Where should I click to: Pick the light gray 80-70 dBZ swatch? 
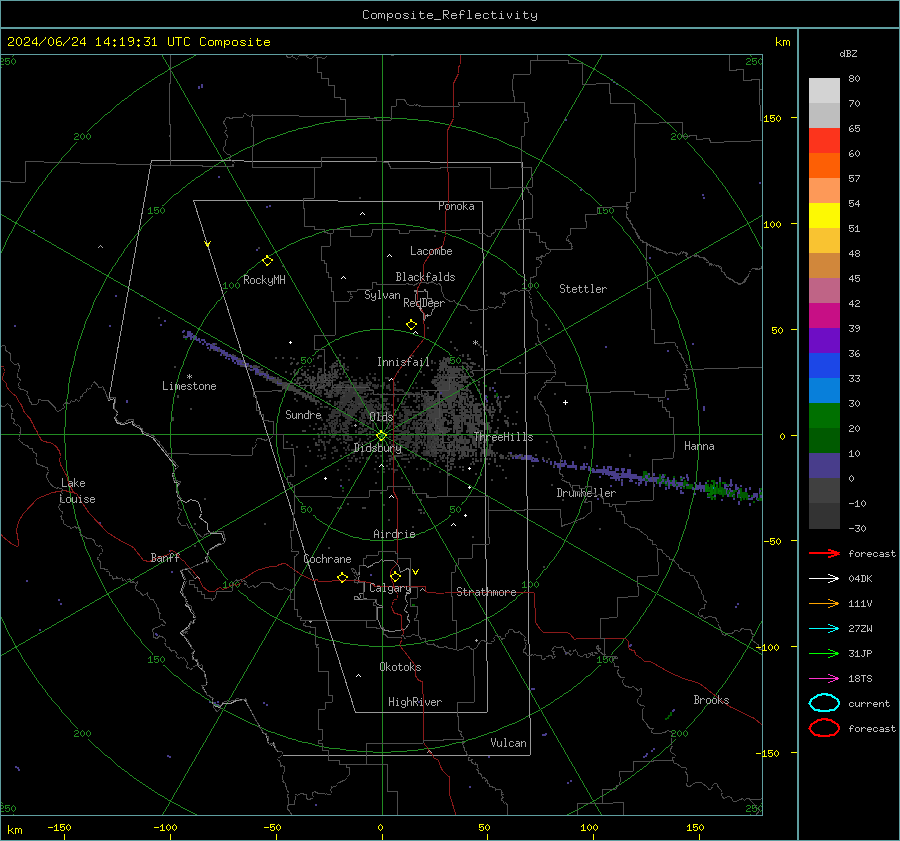tap(824, 91)
